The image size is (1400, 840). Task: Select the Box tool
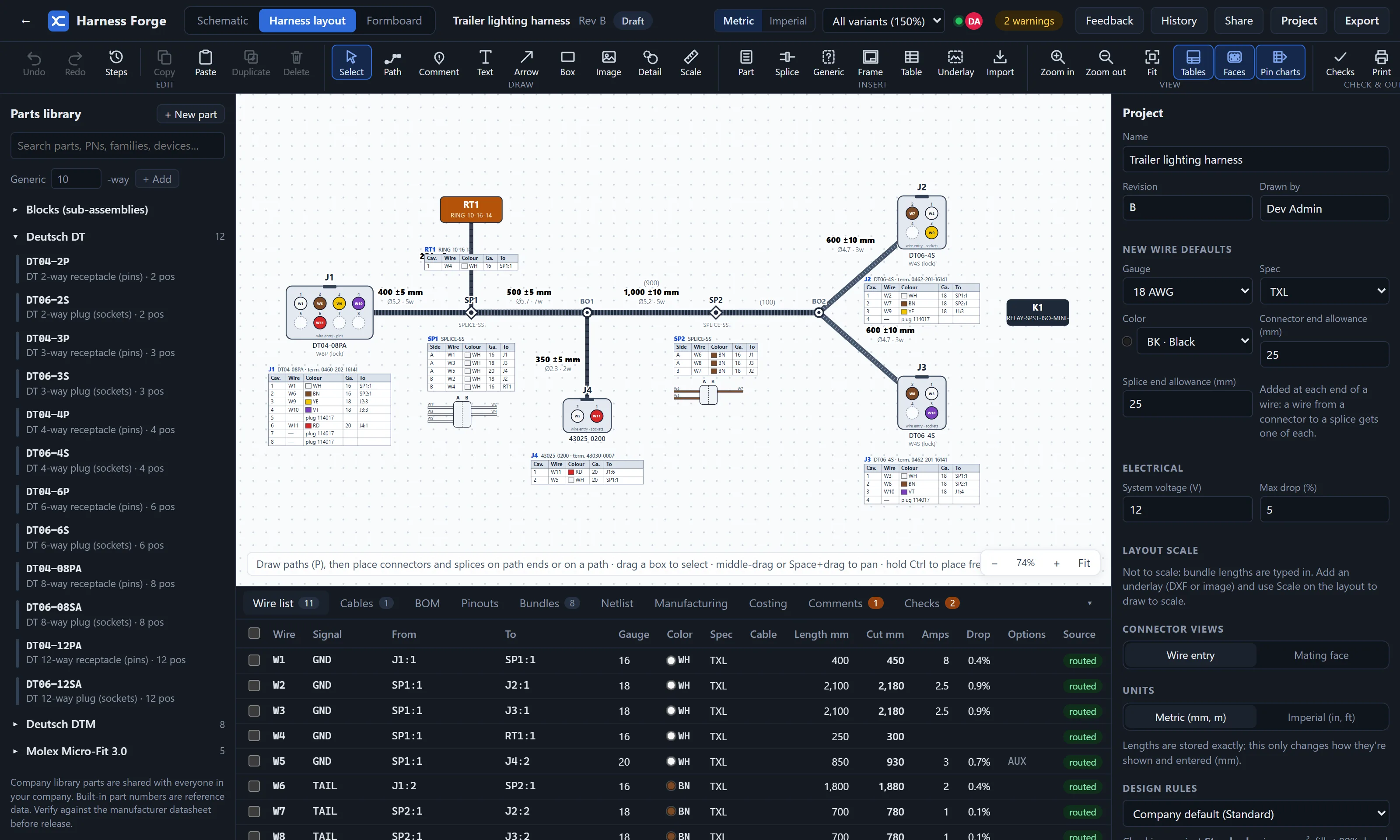[x=567, y=62]
